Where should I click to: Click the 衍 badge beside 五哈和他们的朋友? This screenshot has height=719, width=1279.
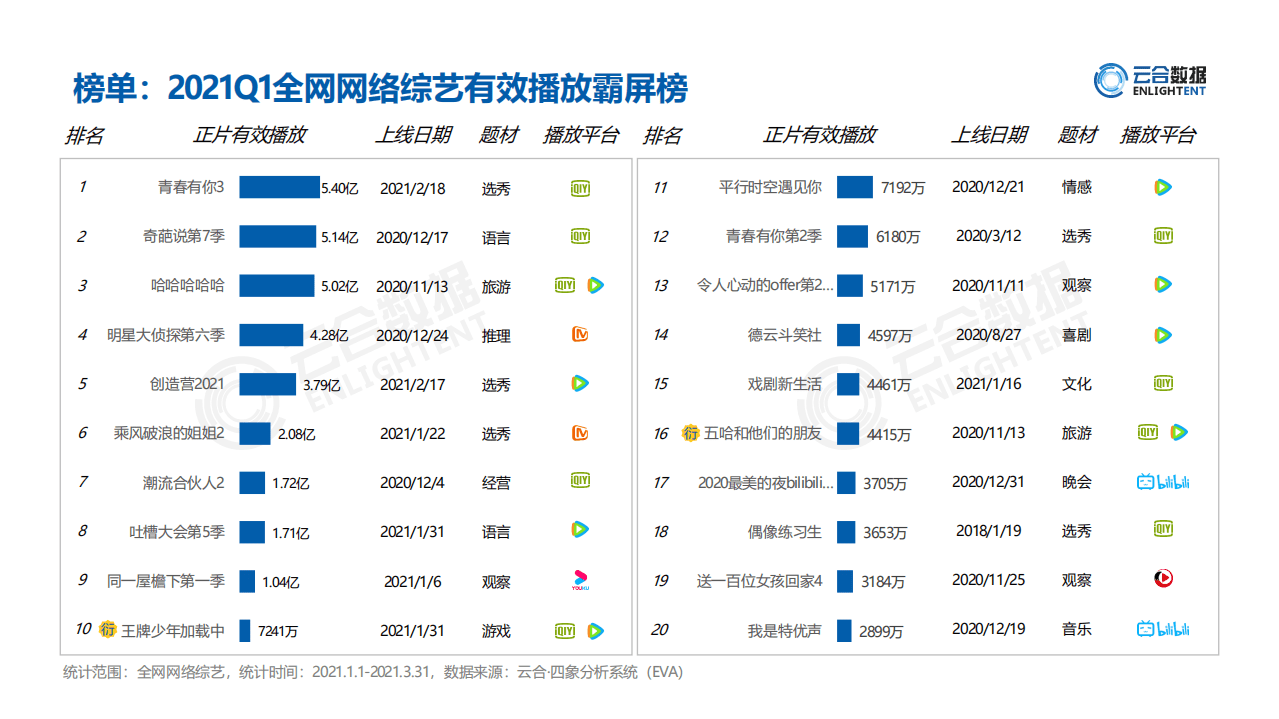coord(690,433)
